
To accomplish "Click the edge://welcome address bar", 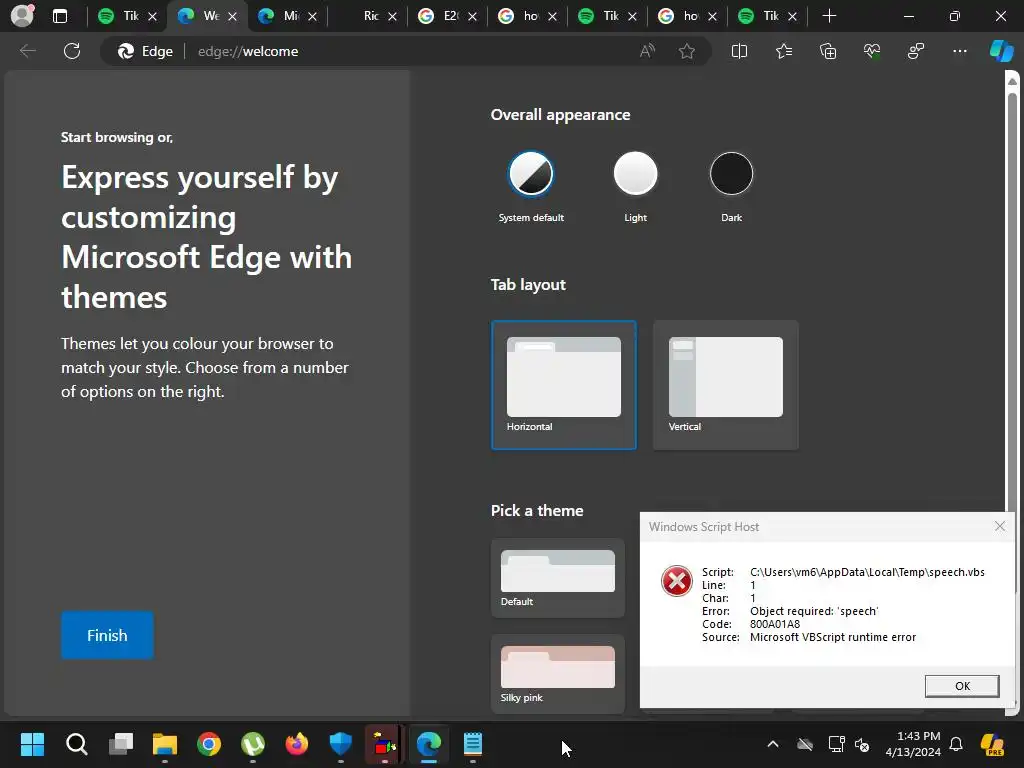I will 406,51.
